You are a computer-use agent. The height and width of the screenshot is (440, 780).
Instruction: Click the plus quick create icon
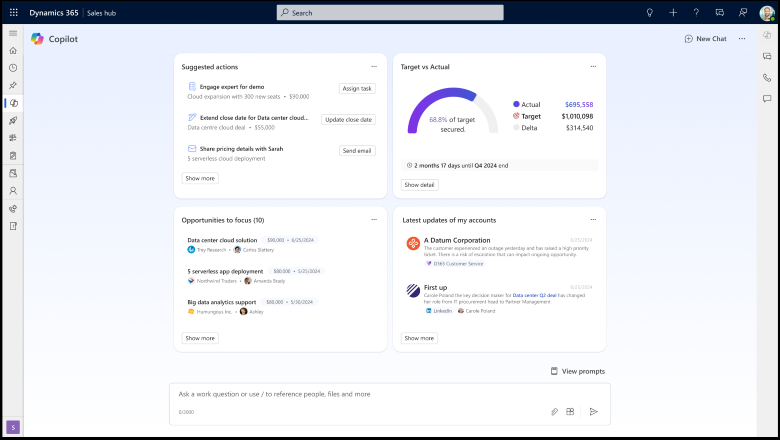point(673,13)
